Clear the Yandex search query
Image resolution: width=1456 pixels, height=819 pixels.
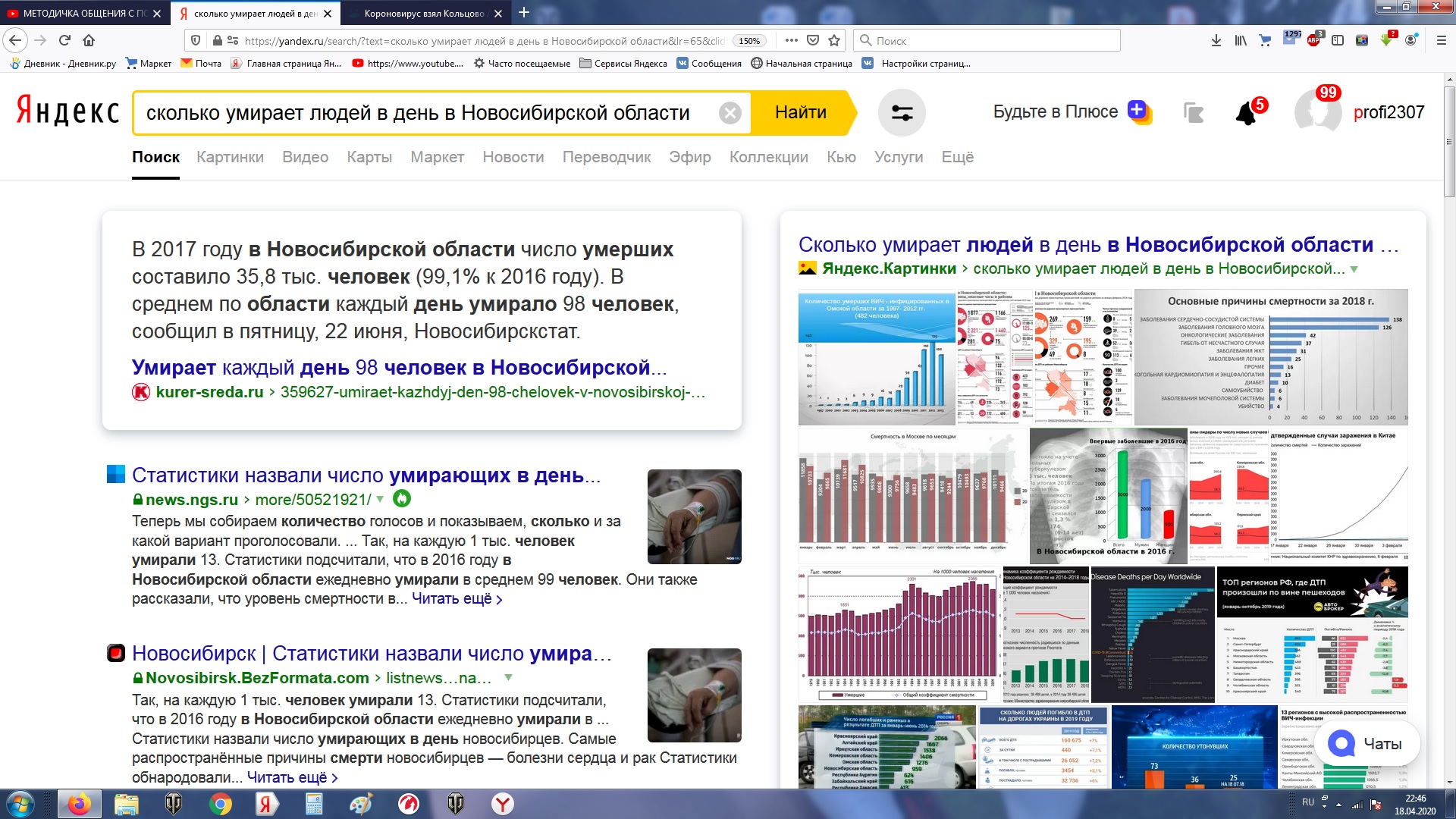point(730,113)
